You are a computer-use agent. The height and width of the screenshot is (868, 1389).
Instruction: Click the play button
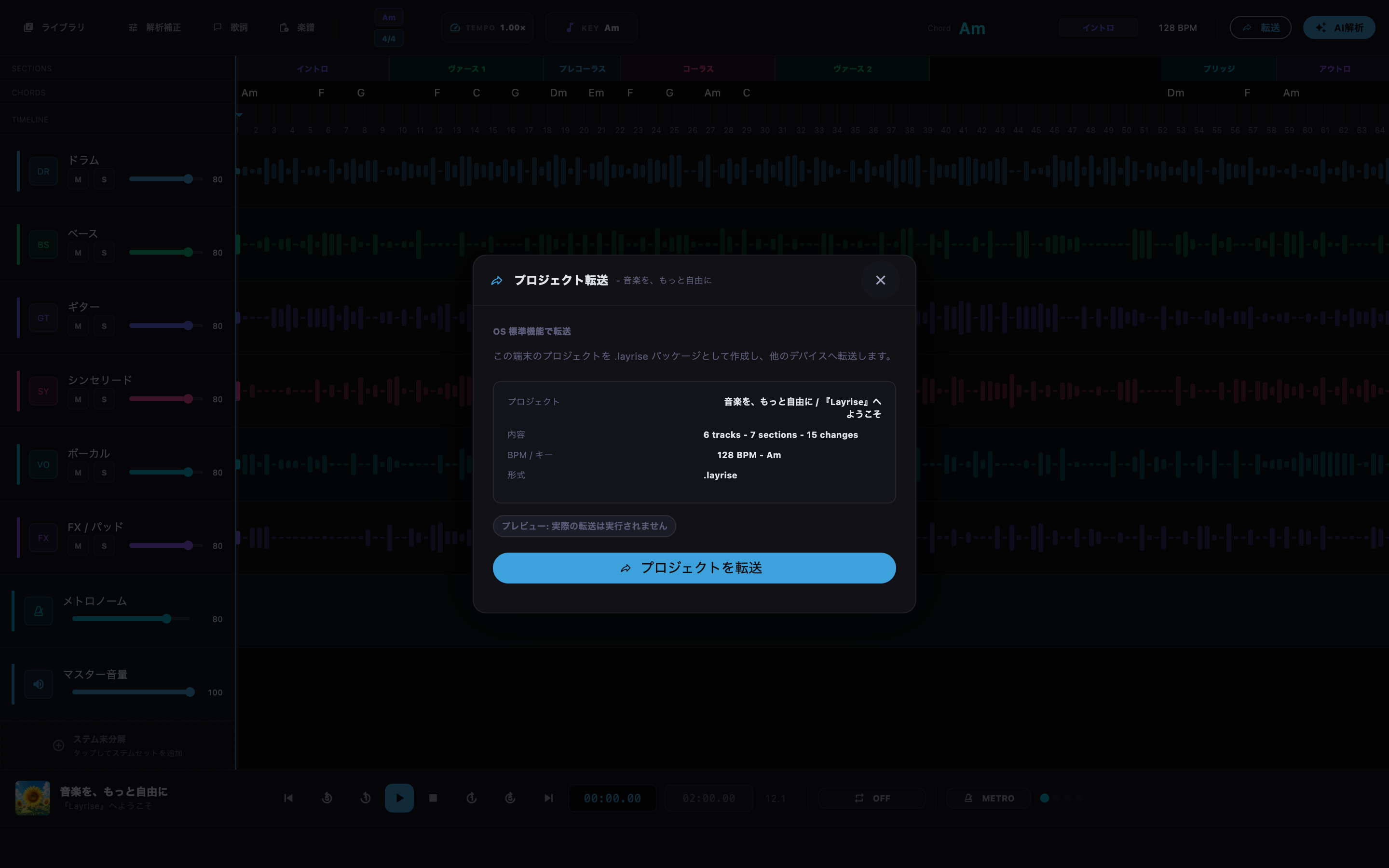click(x=399, y=798)
